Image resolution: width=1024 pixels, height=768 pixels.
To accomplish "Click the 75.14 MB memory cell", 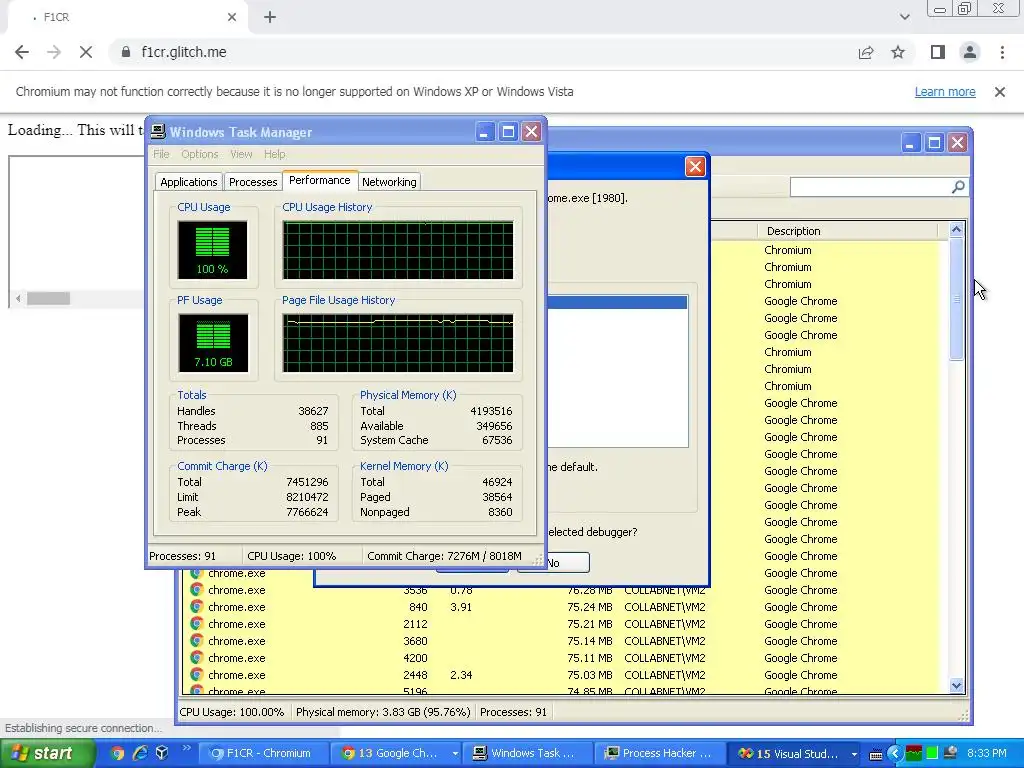I will point(590,641).
